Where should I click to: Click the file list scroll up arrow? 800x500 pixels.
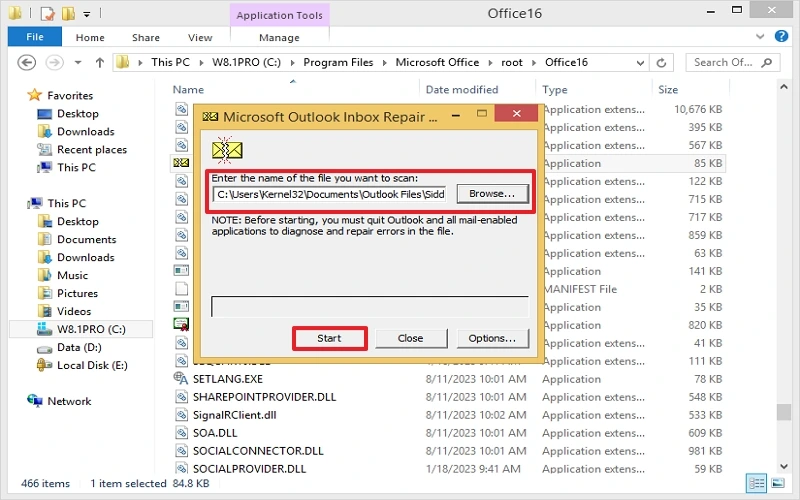[x=784, y=87]
